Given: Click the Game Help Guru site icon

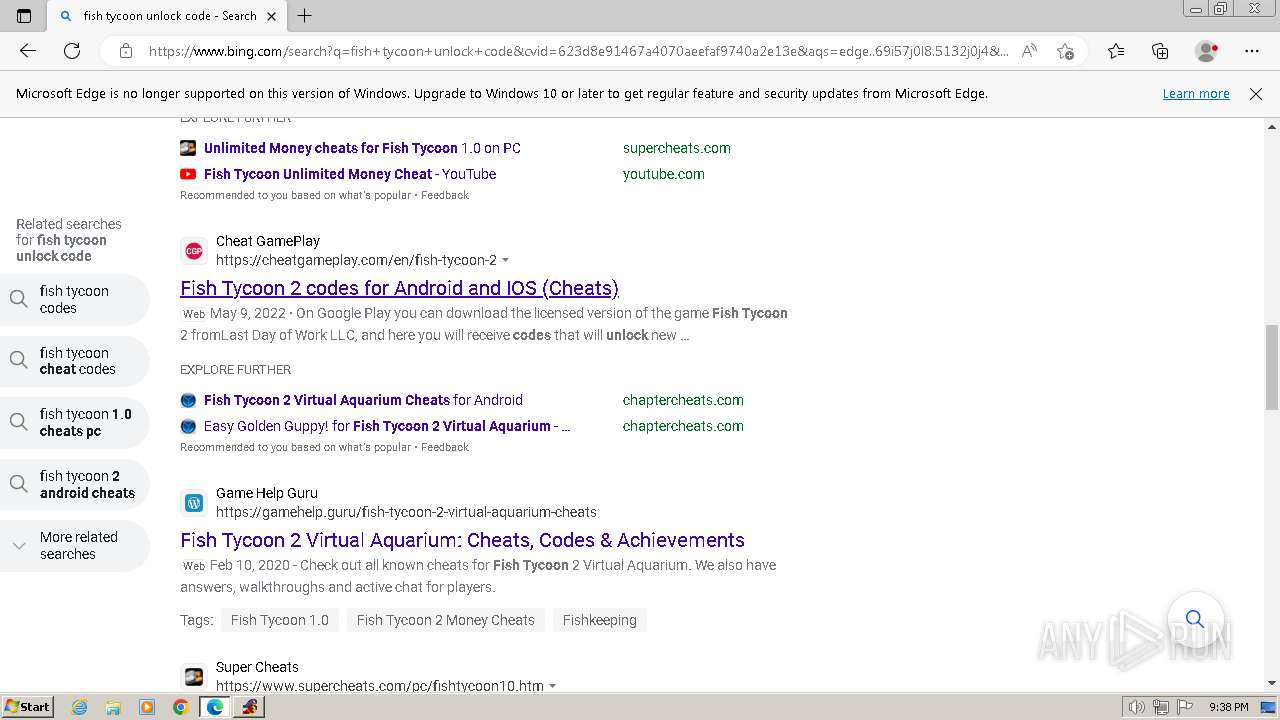Looking at the screenshot, I should pos(194,502).
